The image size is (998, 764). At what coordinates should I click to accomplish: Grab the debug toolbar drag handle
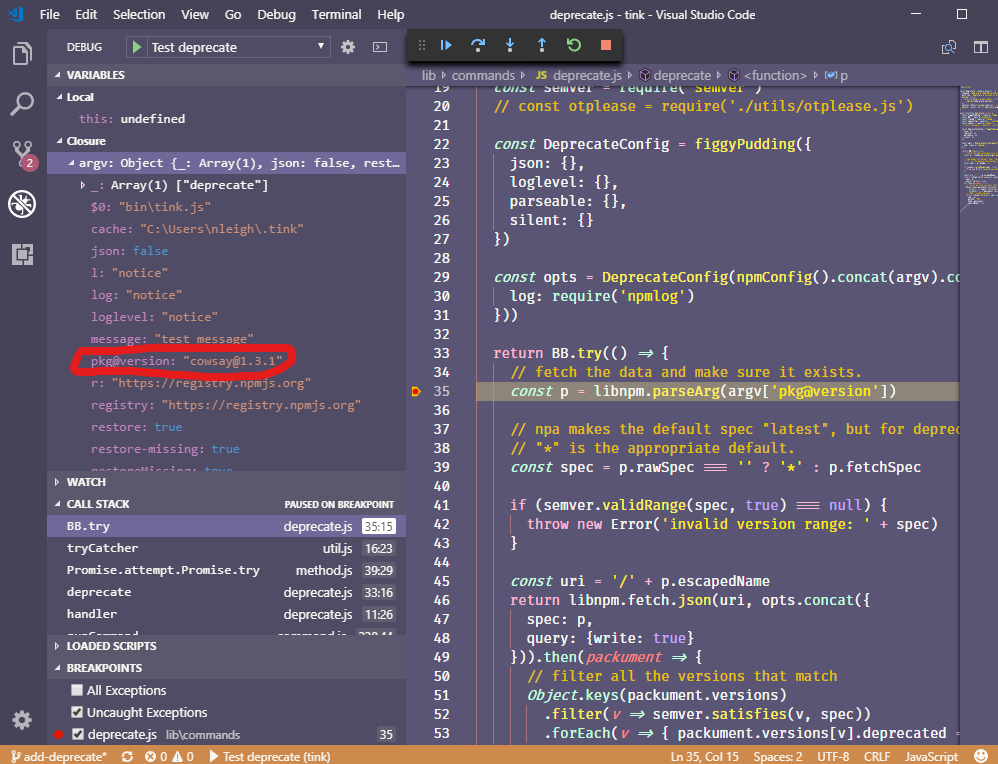[421, 45]
